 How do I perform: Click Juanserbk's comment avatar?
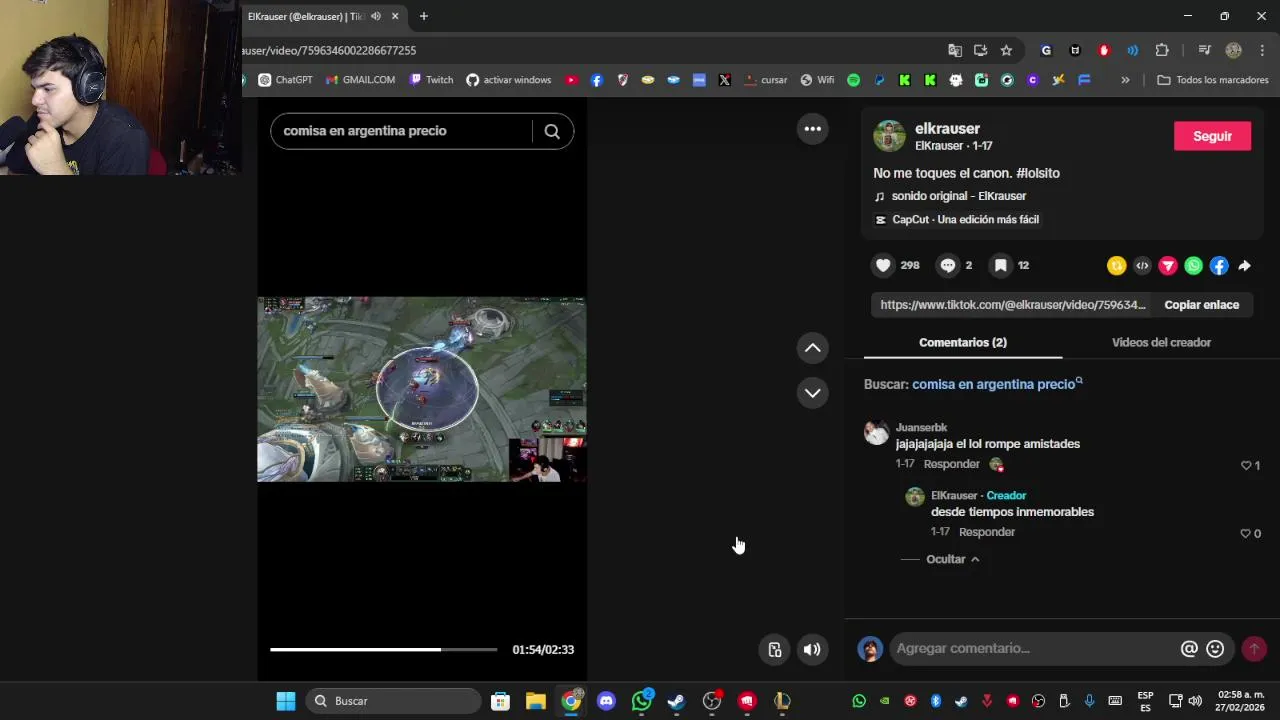pos(877,432)
